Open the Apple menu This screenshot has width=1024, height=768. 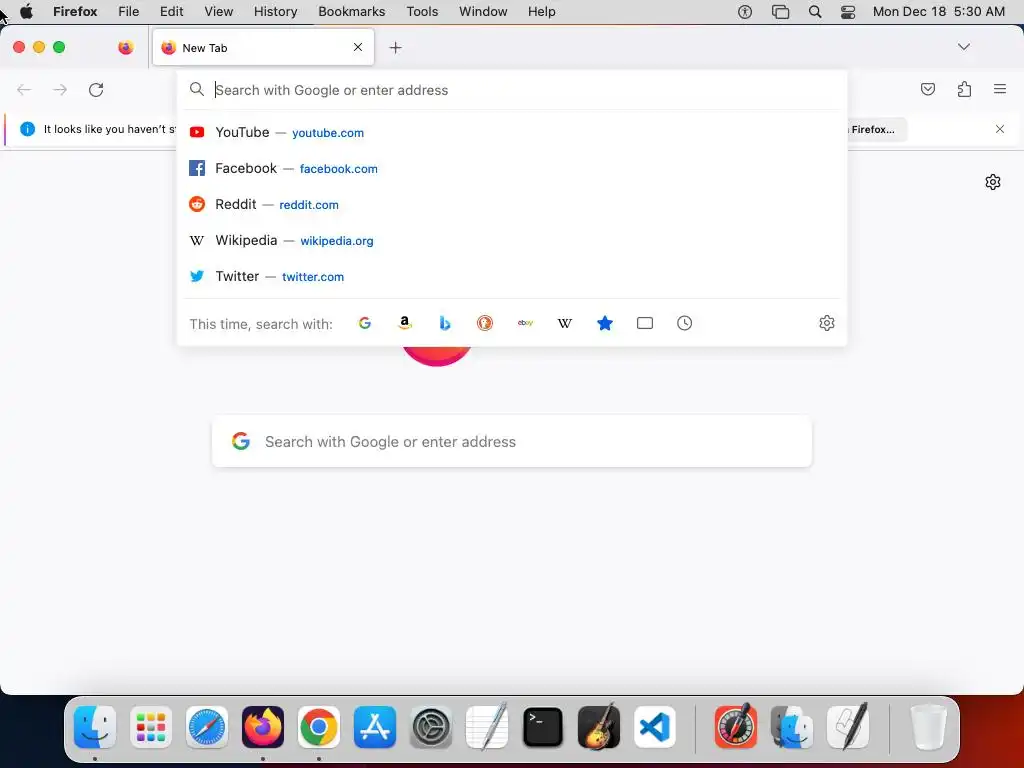pyautogui.click(x=27, y=12)
